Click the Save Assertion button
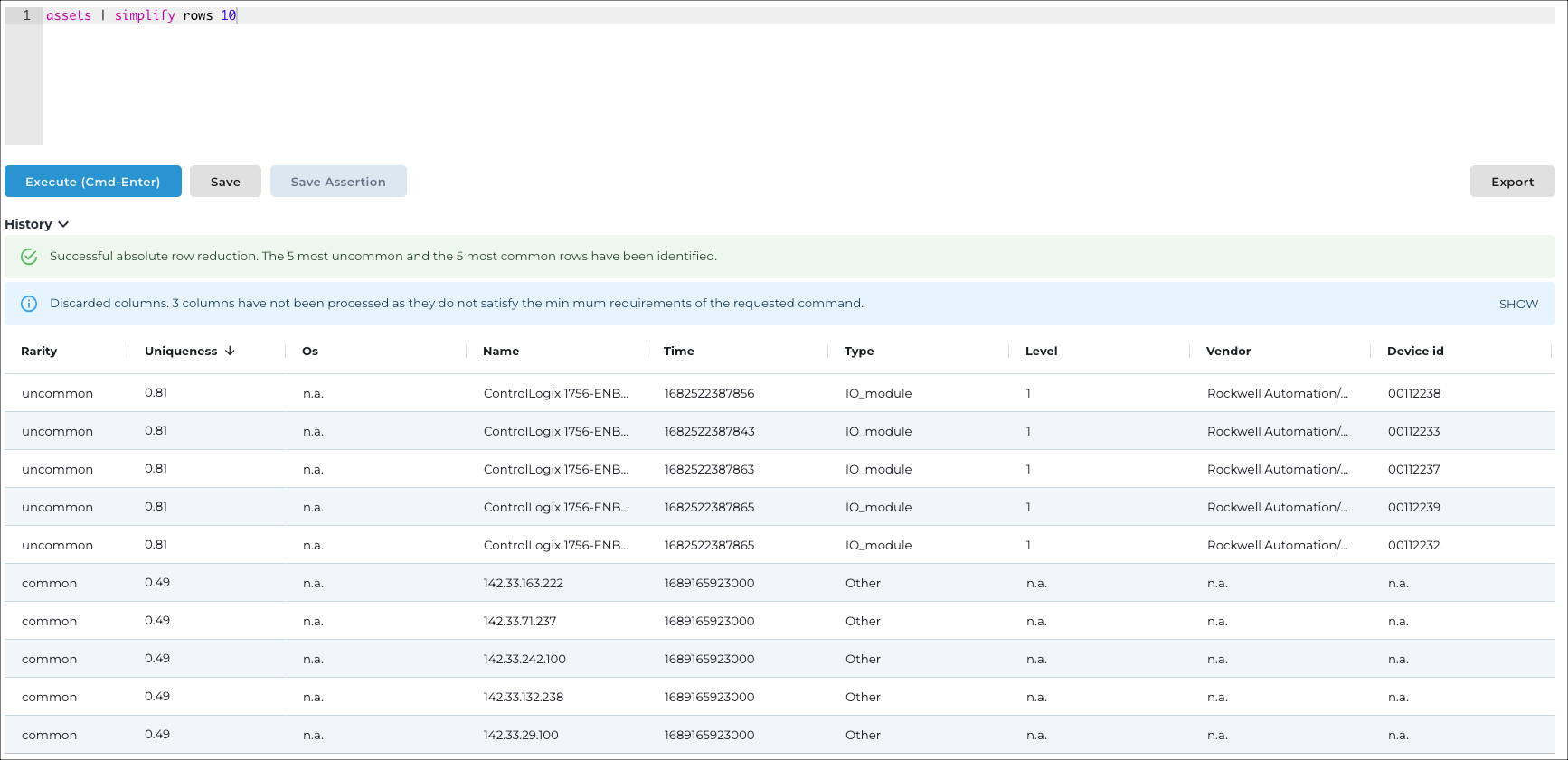This screenshot has width=1568, height=760. [338, 182]
